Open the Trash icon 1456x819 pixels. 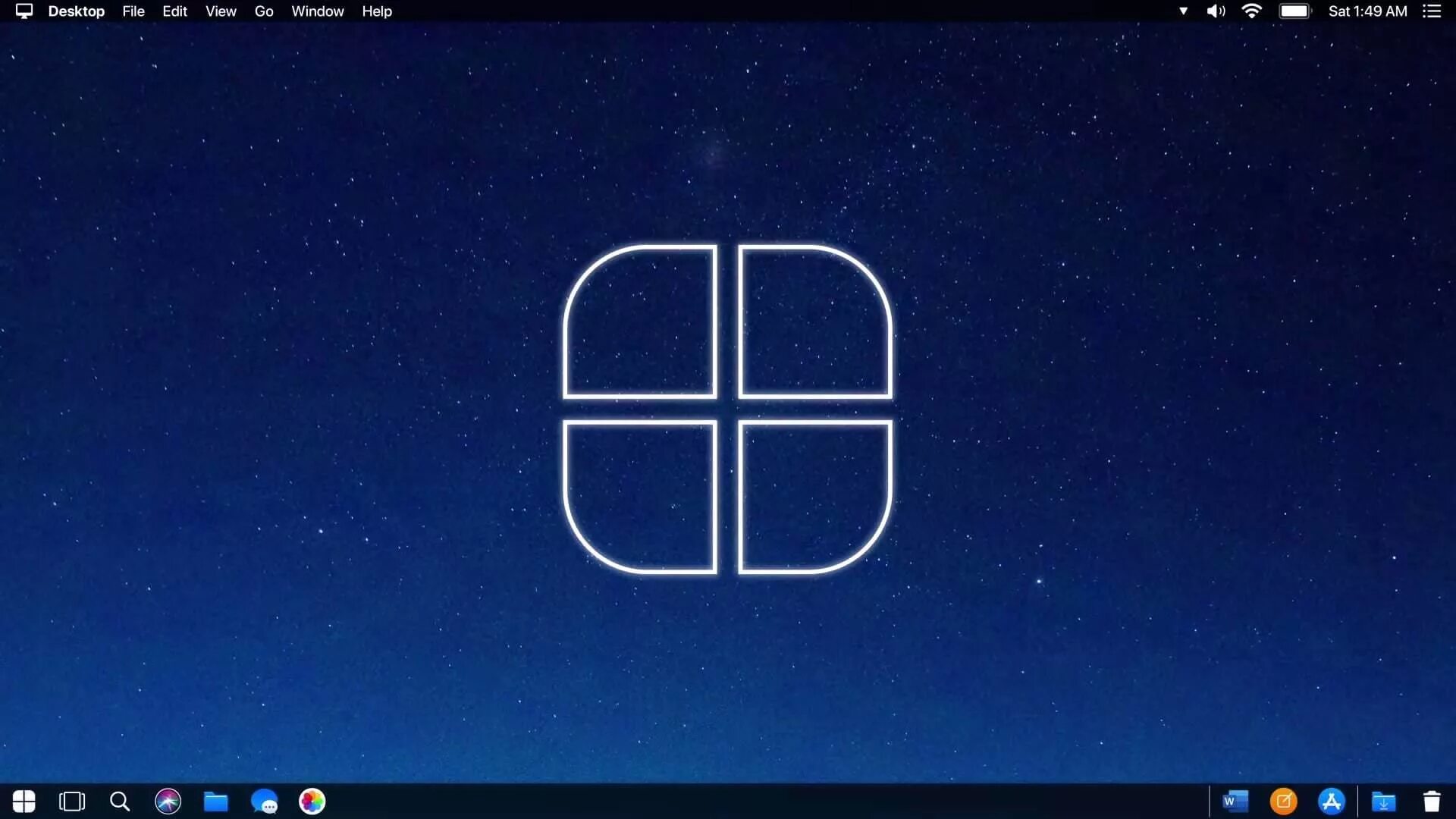click(x=1432, y=802)
